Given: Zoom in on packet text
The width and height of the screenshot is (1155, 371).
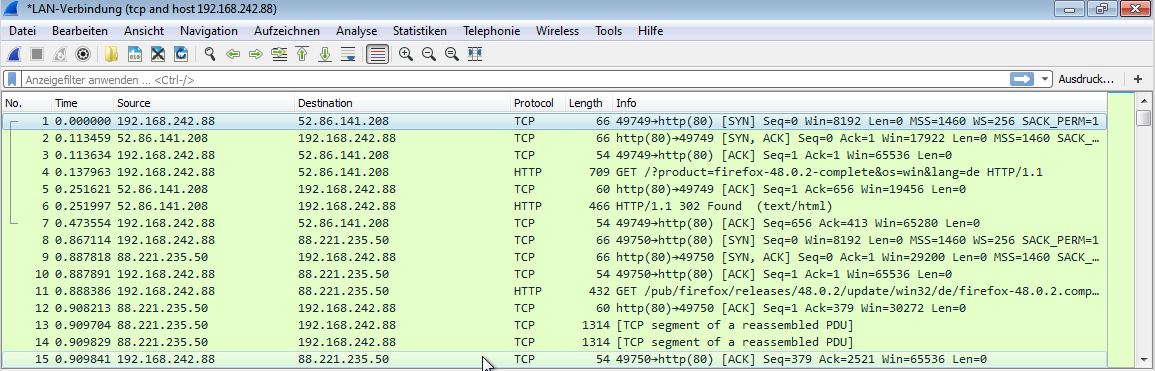Looking at the screenshot, I should point(405,54).
